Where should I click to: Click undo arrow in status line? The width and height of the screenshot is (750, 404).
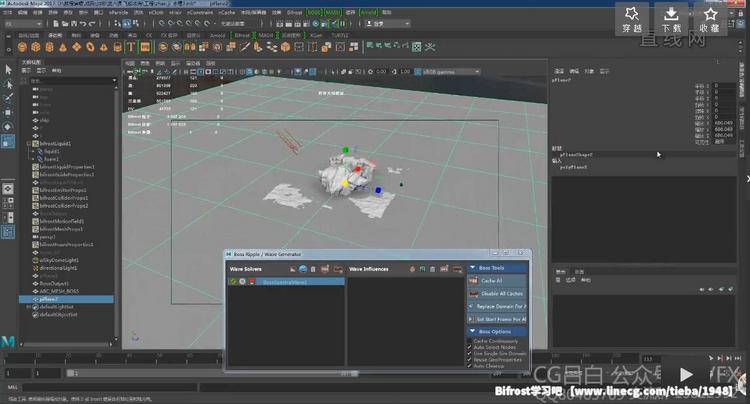[x=83, y=23]
